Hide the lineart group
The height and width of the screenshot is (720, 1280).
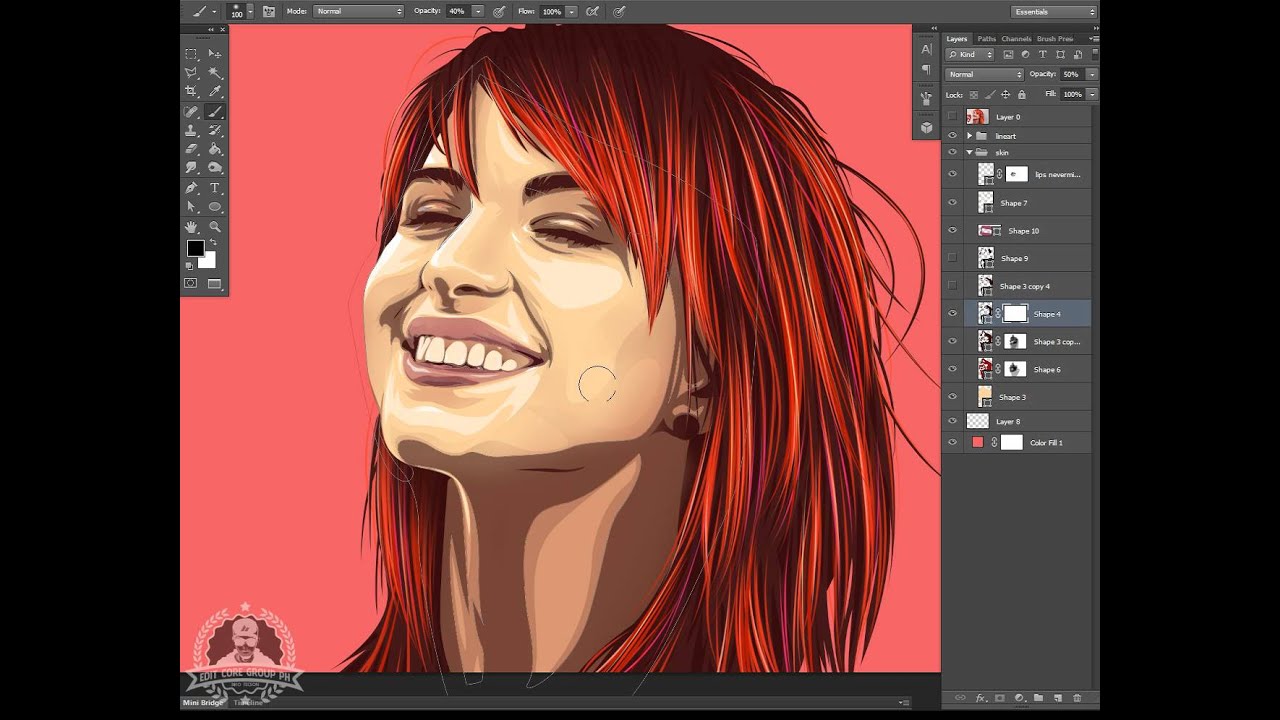952,136
